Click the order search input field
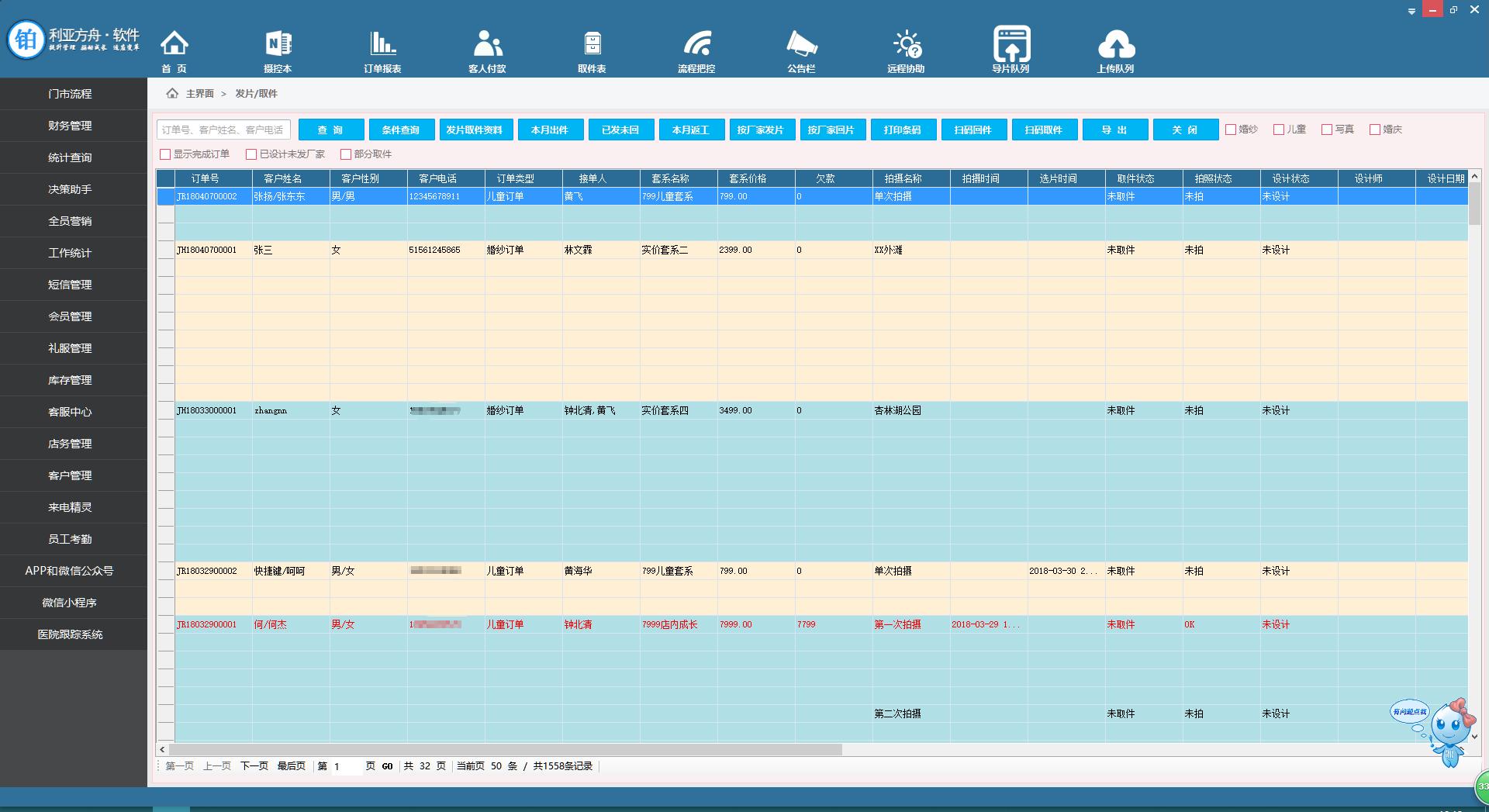The height and width of the screenshot is (812, 1489). 223,130
